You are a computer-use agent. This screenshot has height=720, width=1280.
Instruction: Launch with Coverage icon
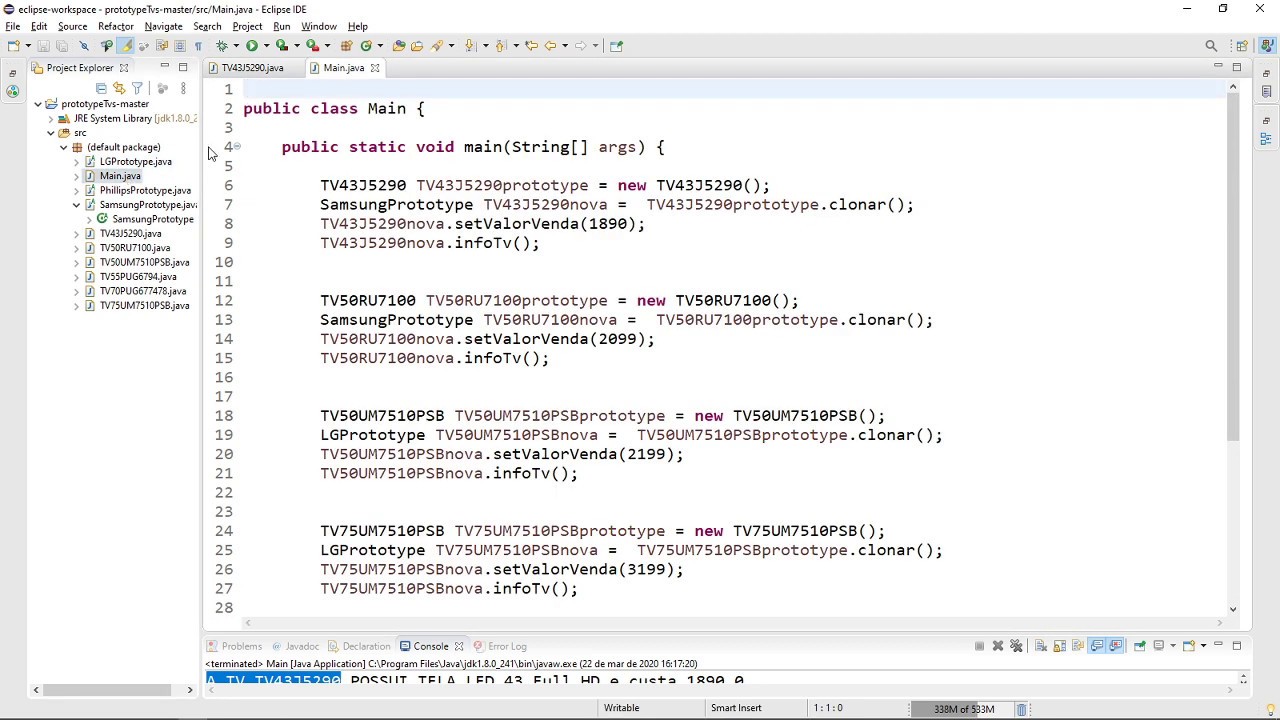point(282,45)
